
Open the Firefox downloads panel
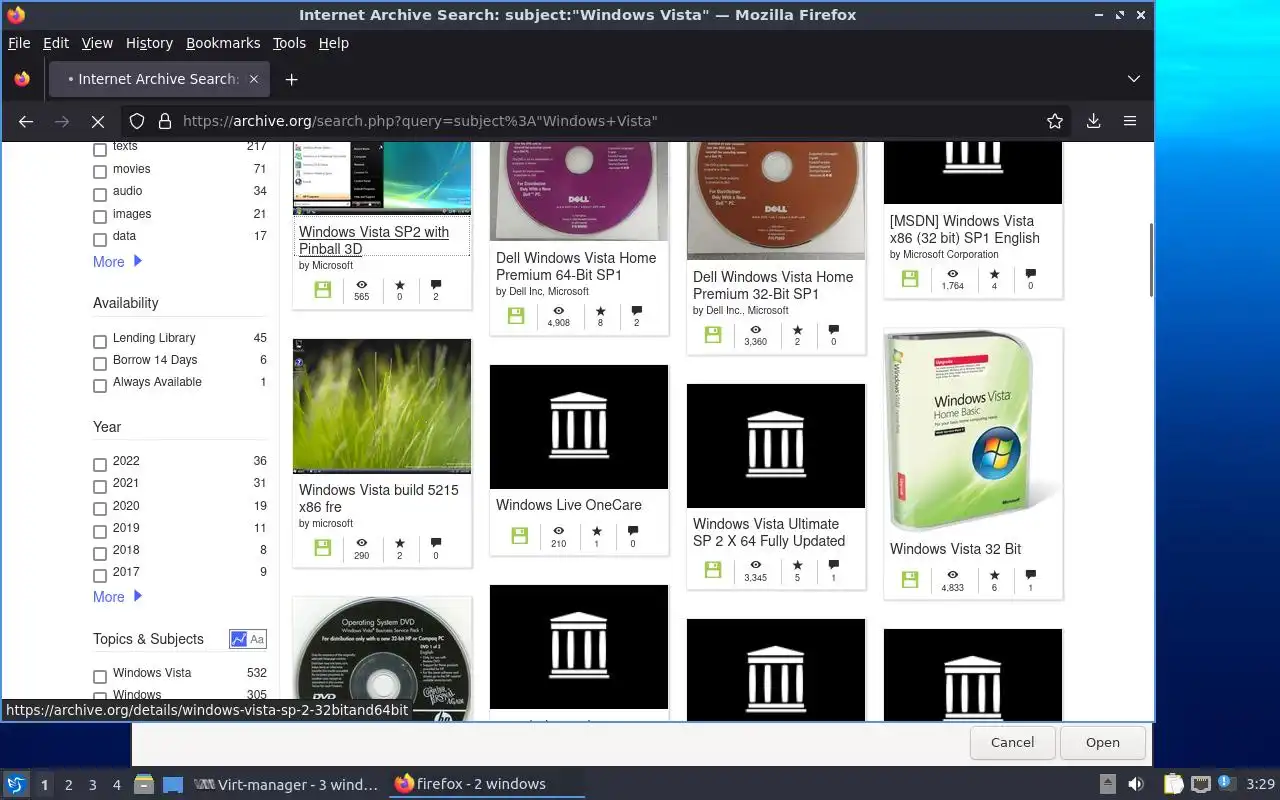(1093, 121)
